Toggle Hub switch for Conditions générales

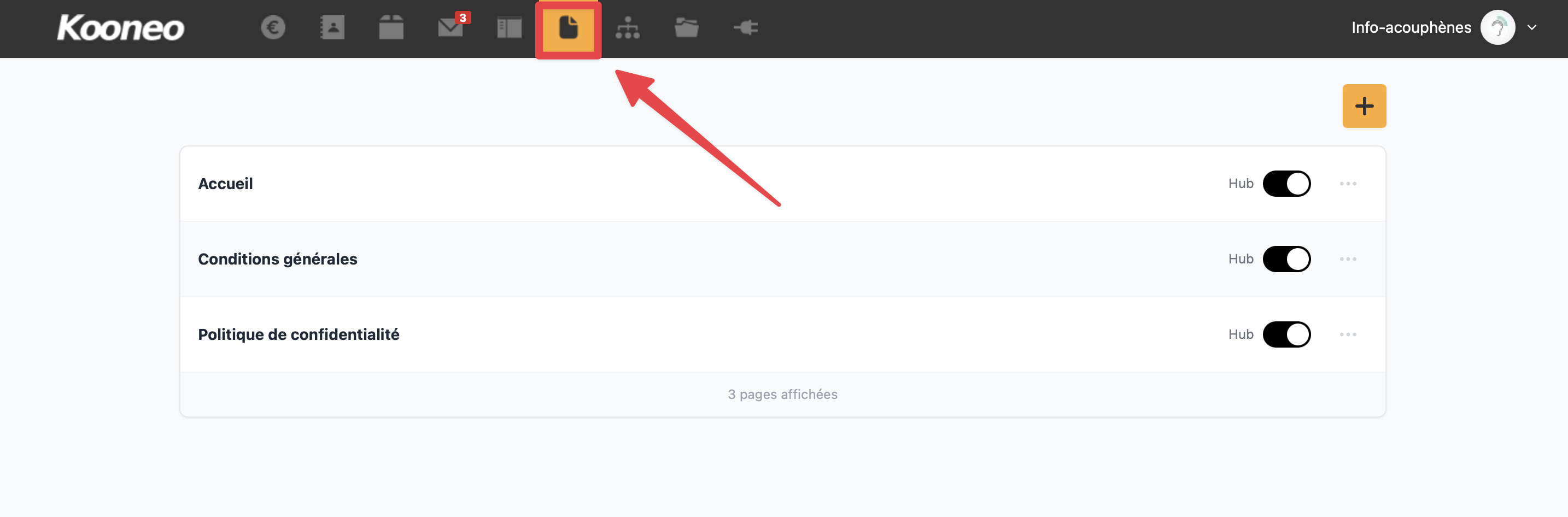(1287, 259)
